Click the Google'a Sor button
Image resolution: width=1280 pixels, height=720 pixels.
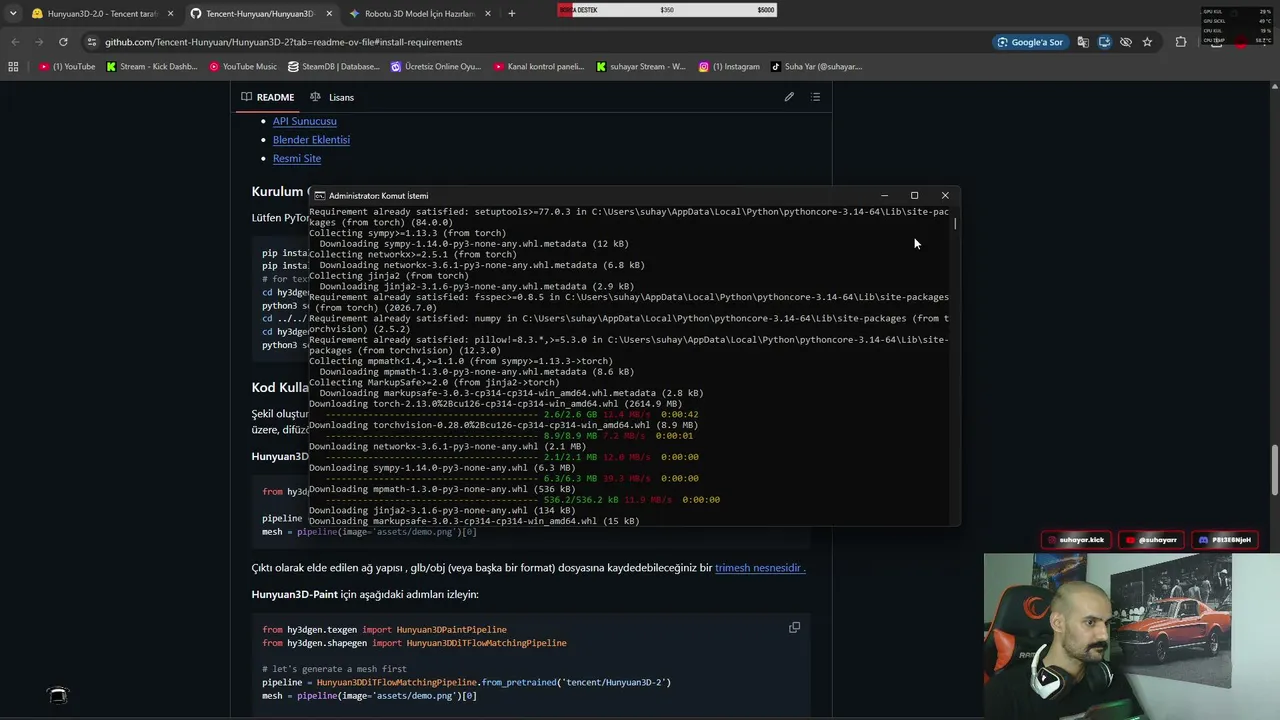tap(1030, 42)
